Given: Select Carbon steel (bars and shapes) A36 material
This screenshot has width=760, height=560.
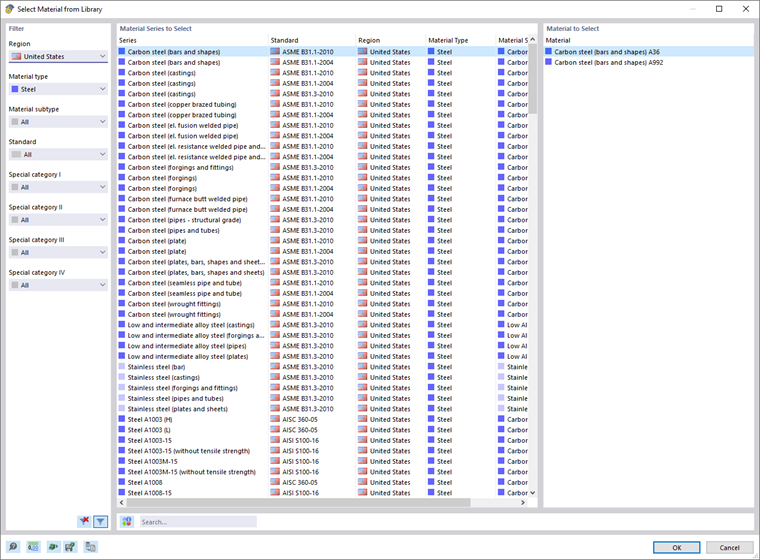Looking at the screenshot, I should tap(649, 51).
